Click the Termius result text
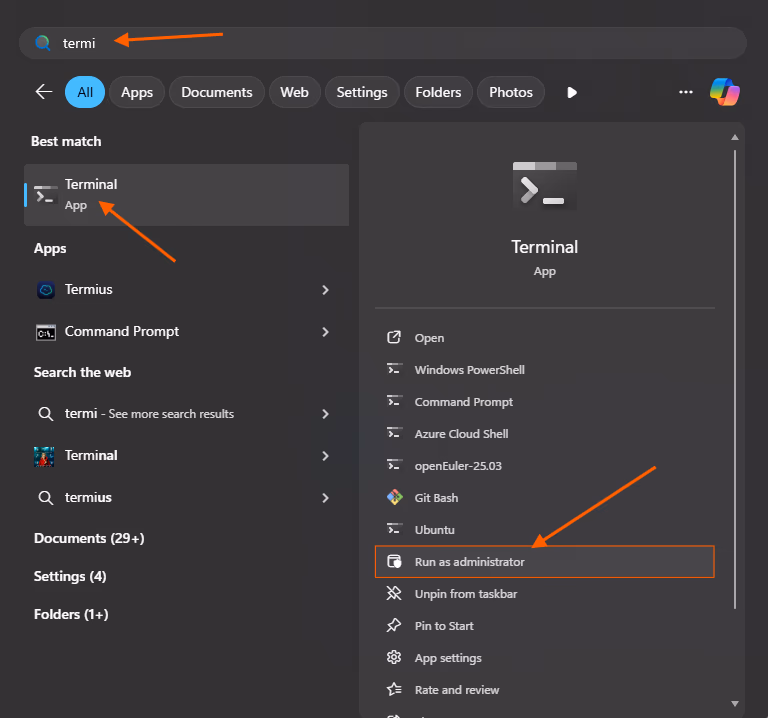Screen dimensions: 768x718 click(89, 289)
